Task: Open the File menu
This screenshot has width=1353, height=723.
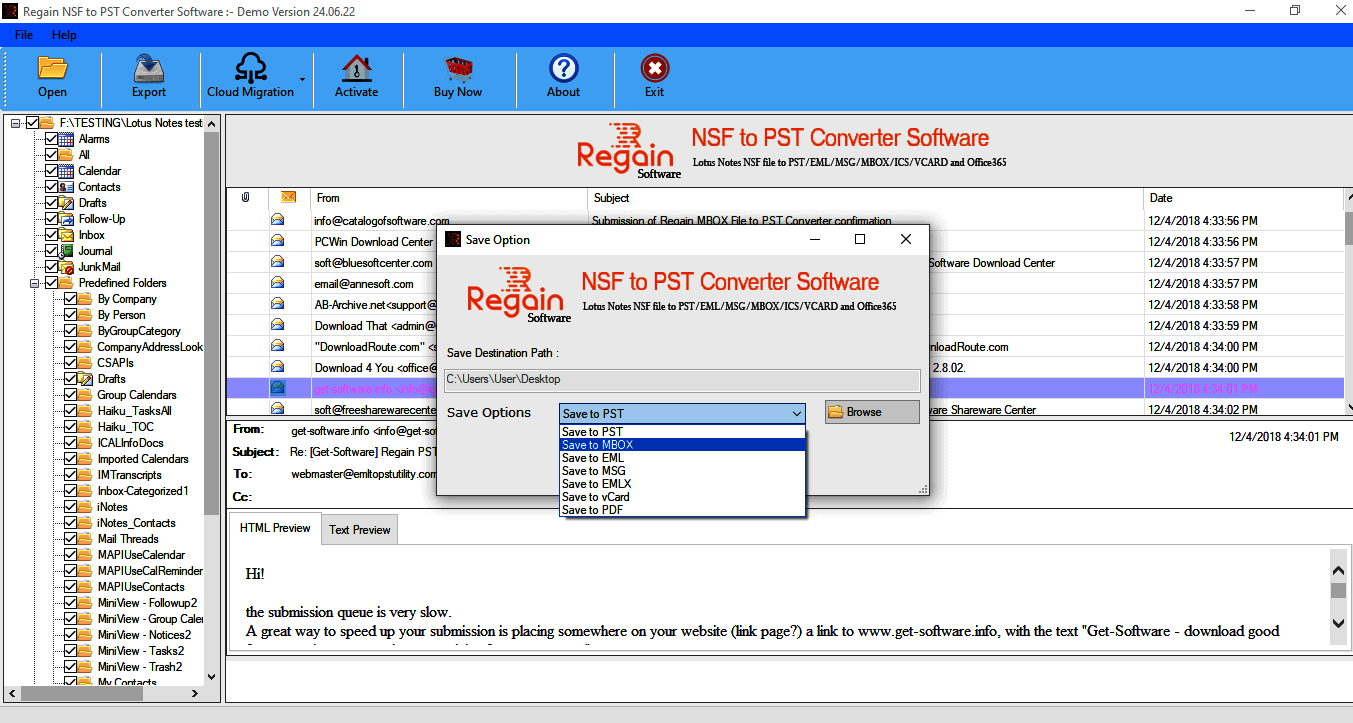Action: 24,35
